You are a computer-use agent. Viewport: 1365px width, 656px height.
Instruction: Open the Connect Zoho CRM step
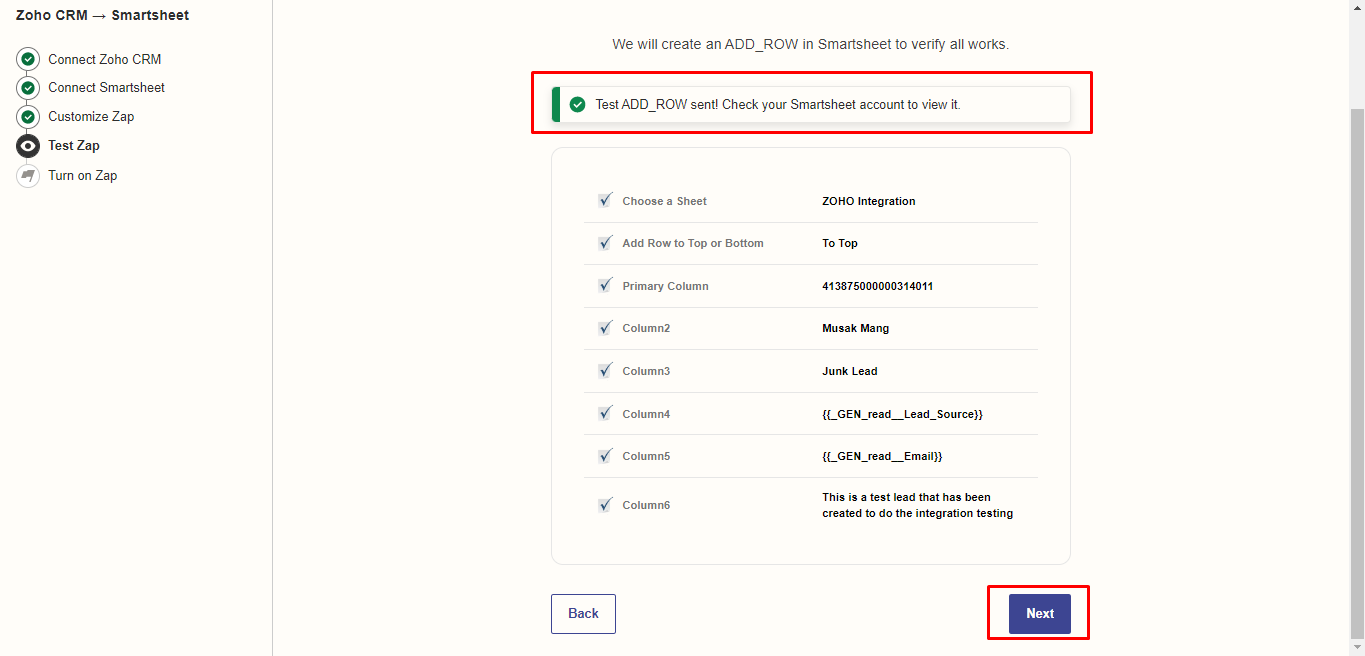point(104,59)
